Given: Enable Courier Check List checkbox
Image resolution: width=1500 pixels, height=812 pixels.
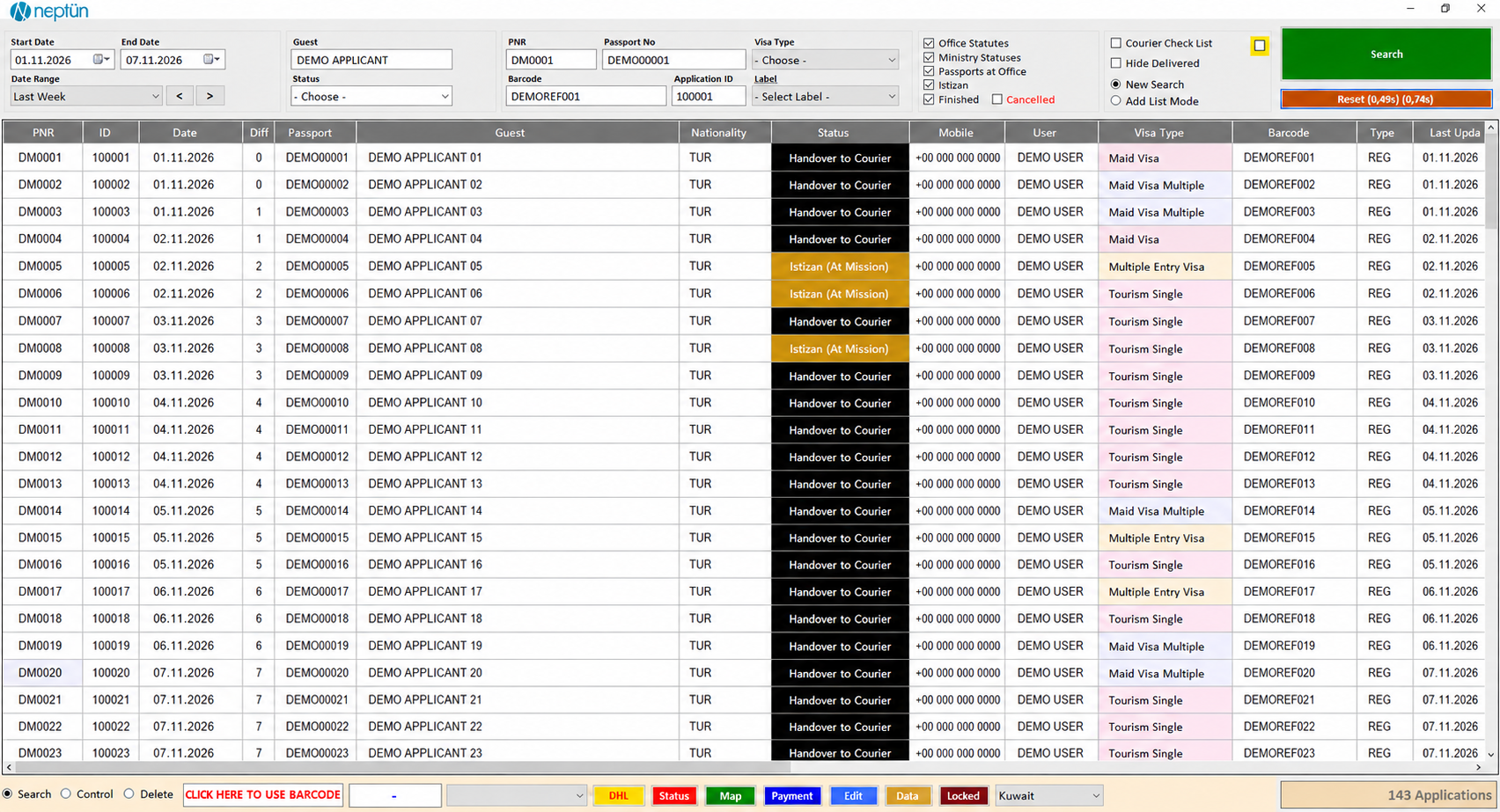Looking at the screenshot, I should click(1115, 42).
